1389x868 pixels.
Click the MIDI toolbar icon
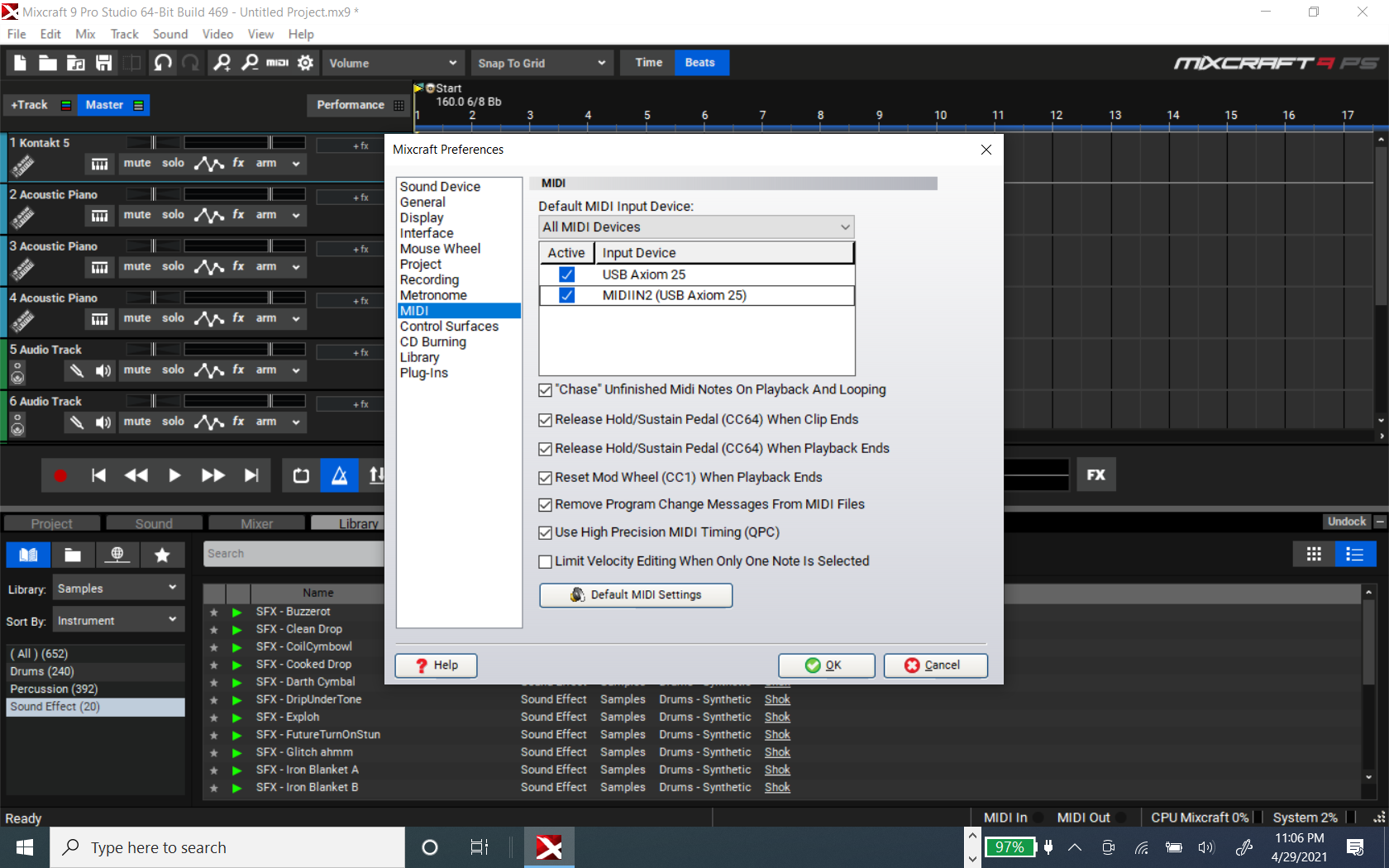(278, 63)
